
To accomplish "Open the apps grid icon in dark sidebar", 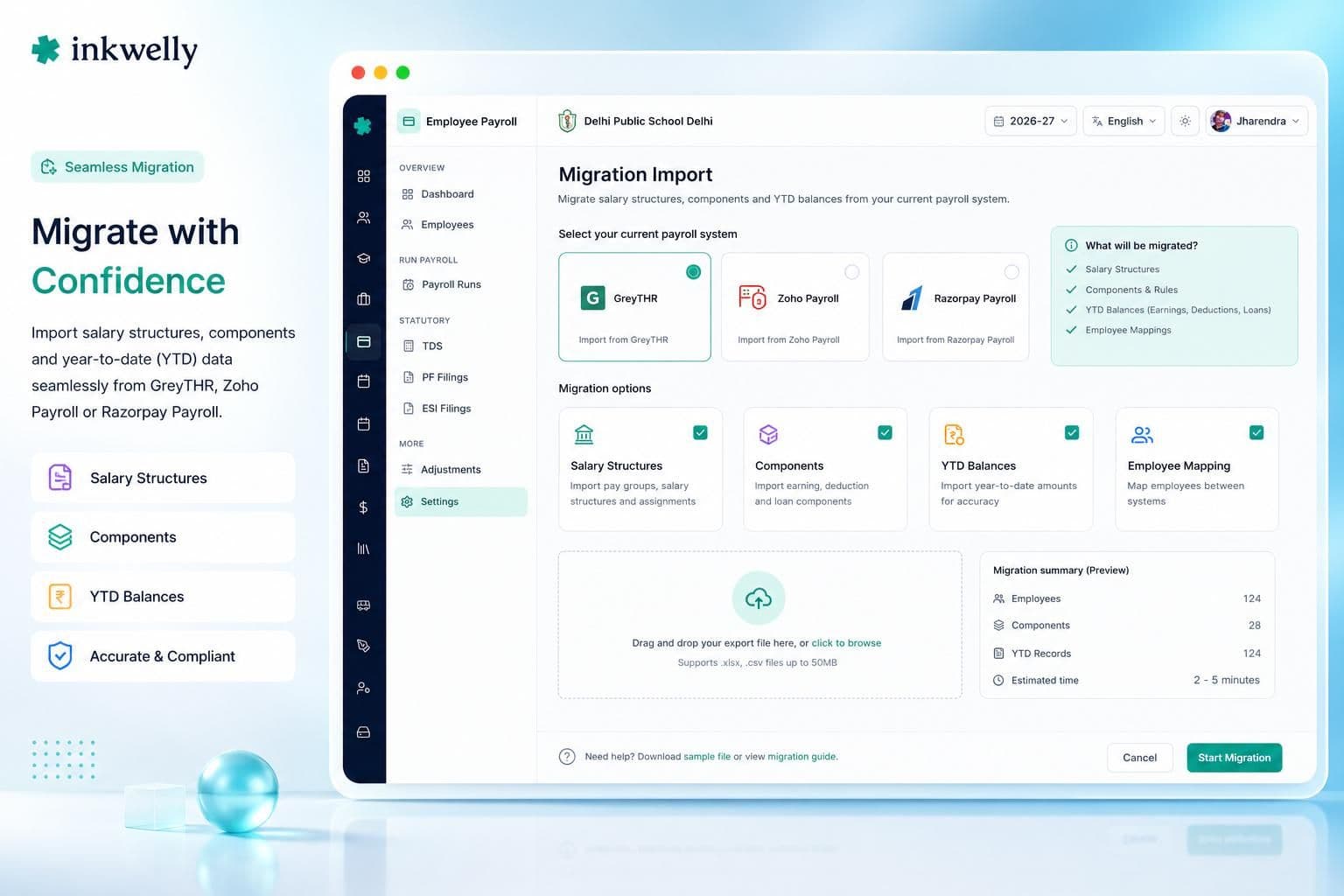I will click(364, 176).
